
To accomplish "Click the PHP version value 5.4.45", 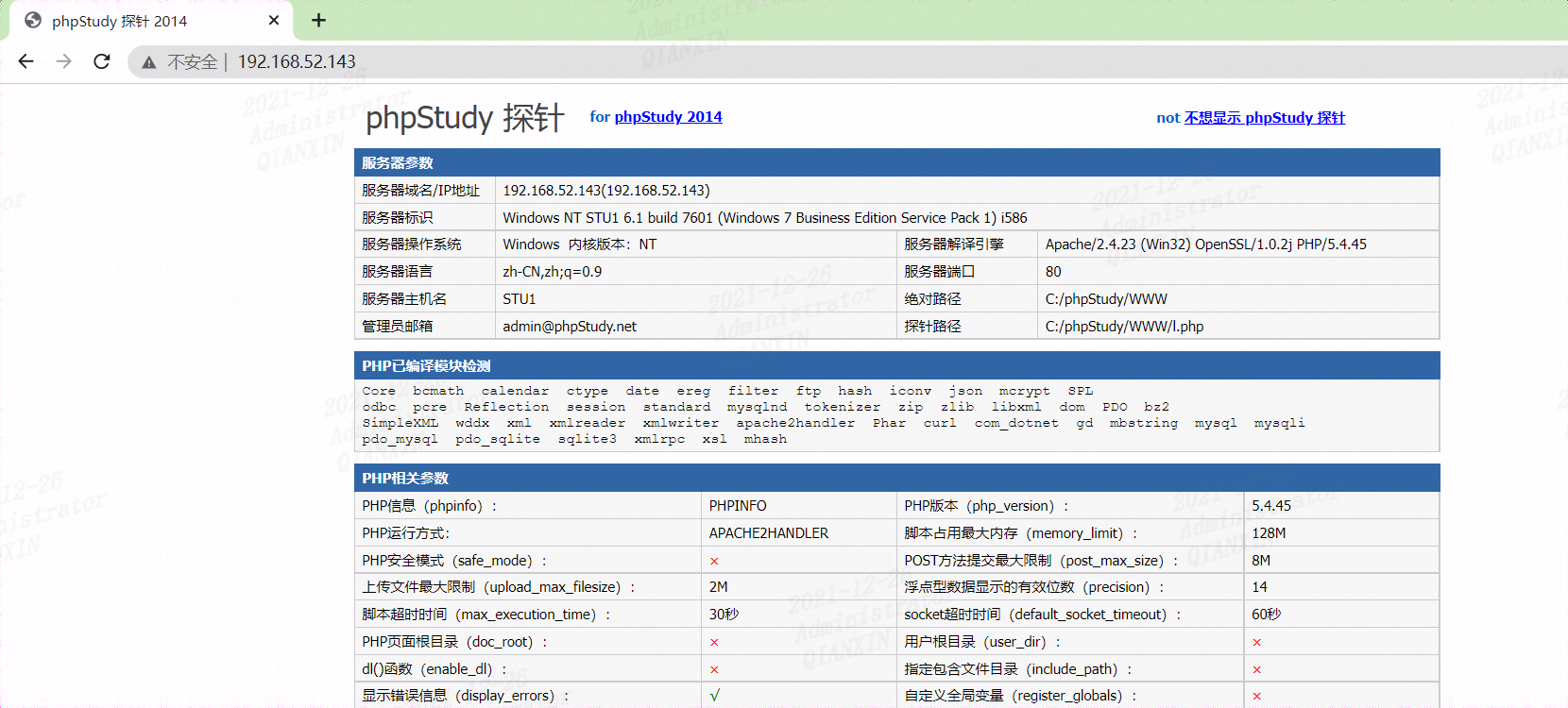I will [1271, 506].
